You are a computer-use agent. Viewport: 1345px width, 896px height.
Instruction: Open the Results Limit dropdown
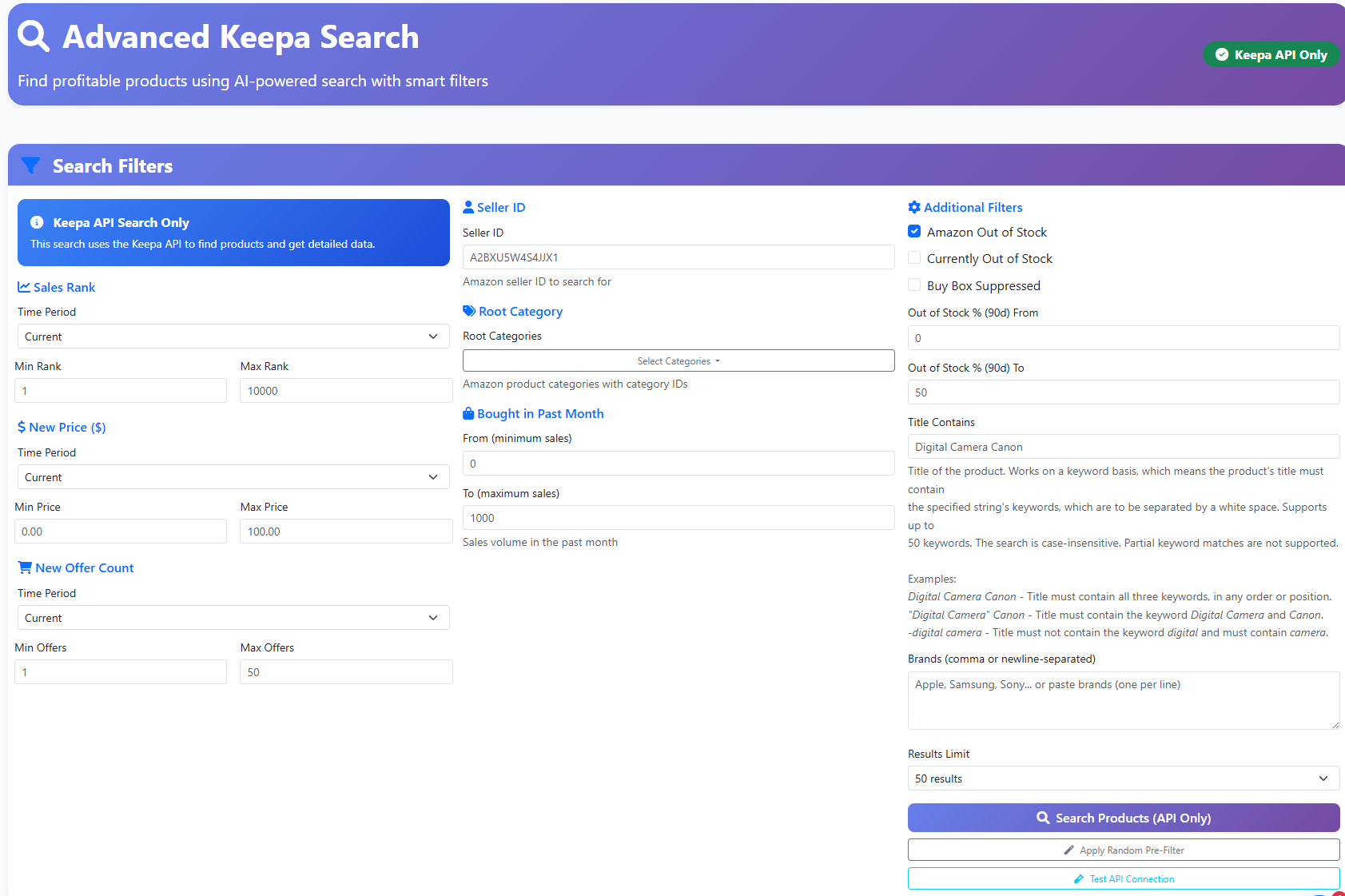(1123, 778)
